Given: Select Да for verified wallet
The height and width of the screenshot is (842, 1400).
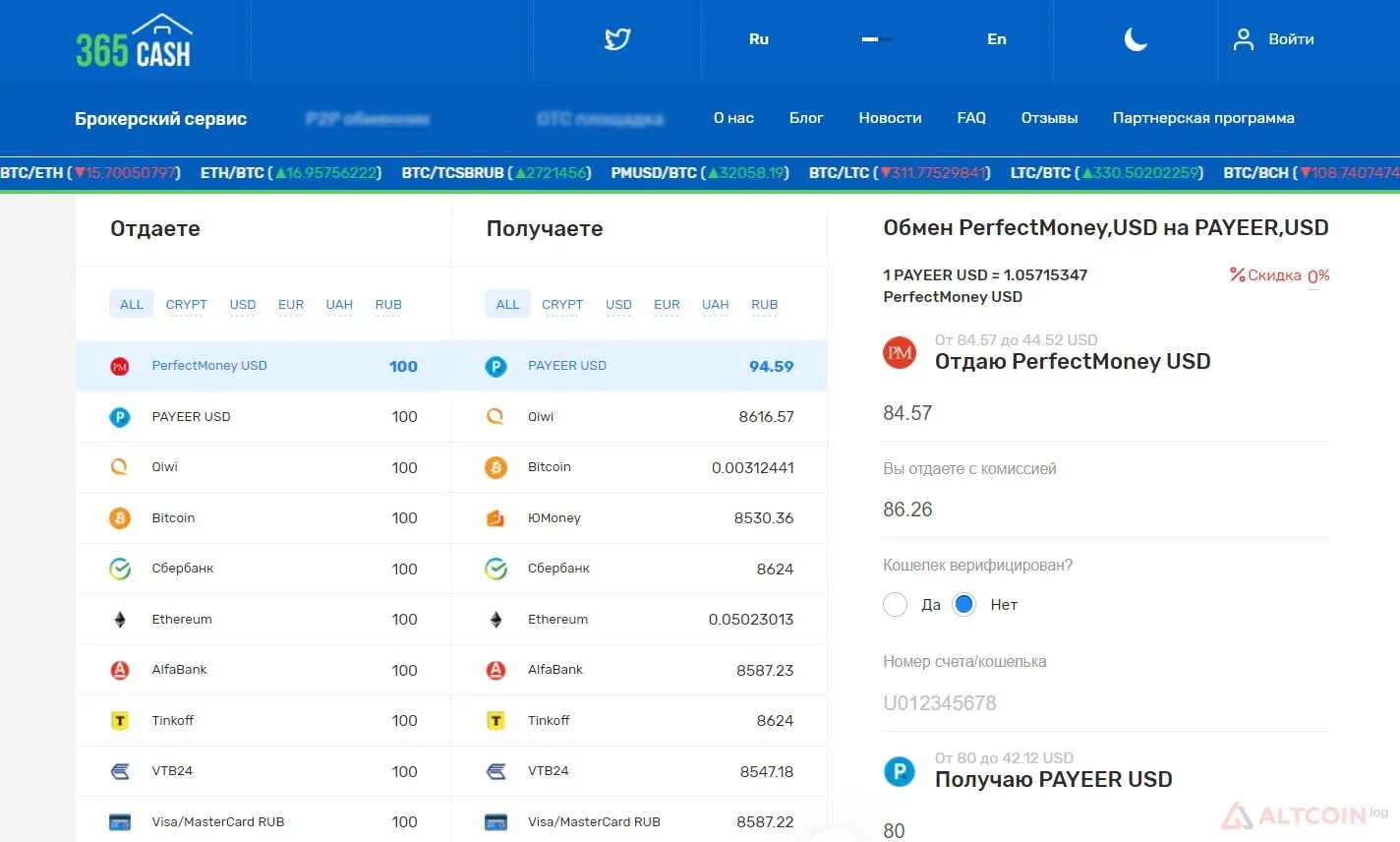Looking at the screenshot, I should (x=895, y=604).
